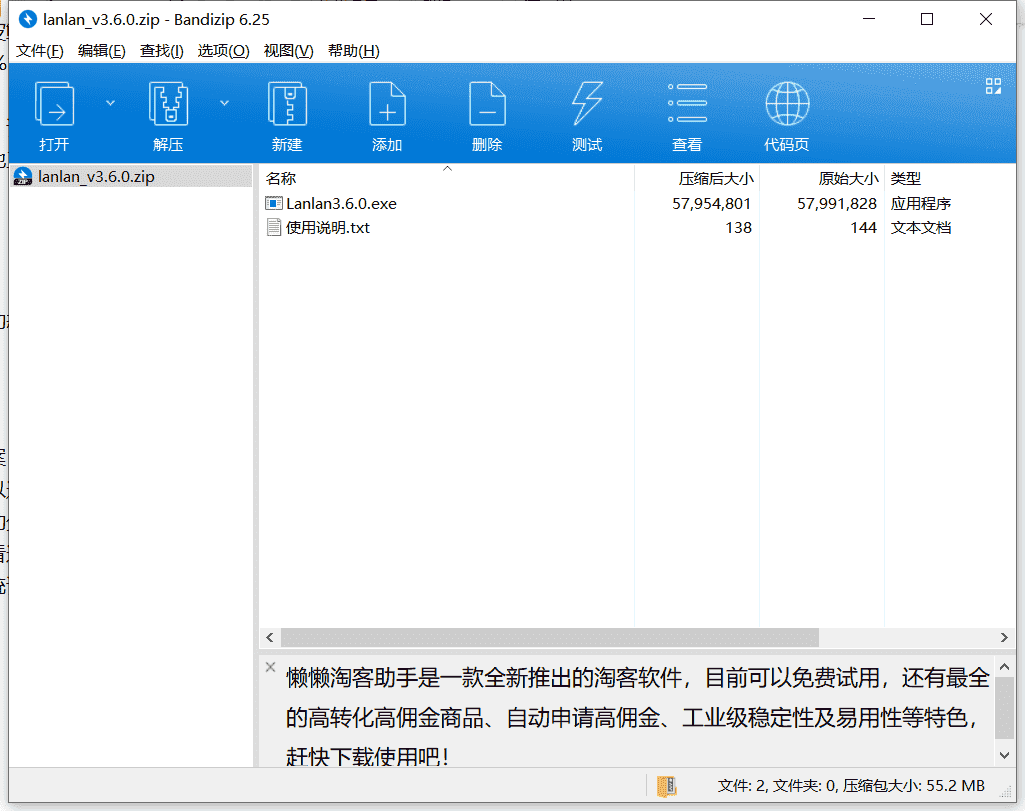Click the archive comment description text
Screen dimensions: 1025x811
636,717
